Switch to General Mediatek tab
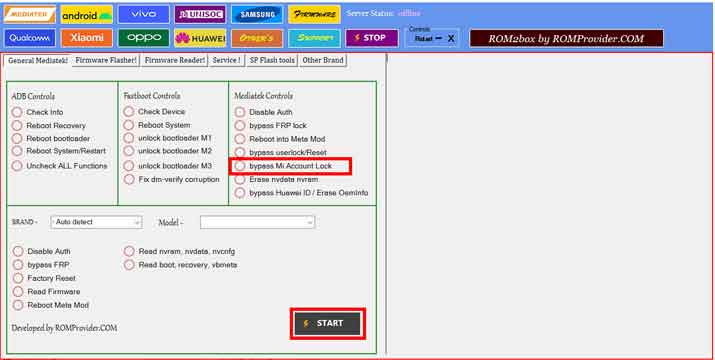The image size is (715, 360). point(38,60)
